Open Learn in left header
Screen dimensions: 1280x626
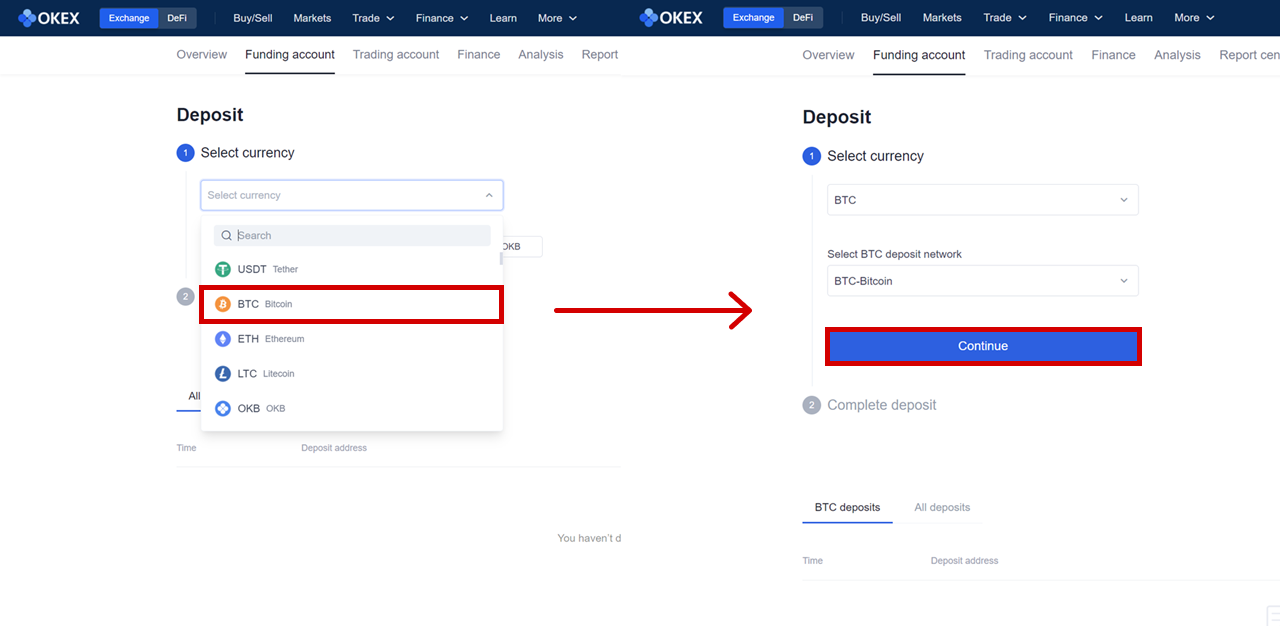tap(503, 18)
